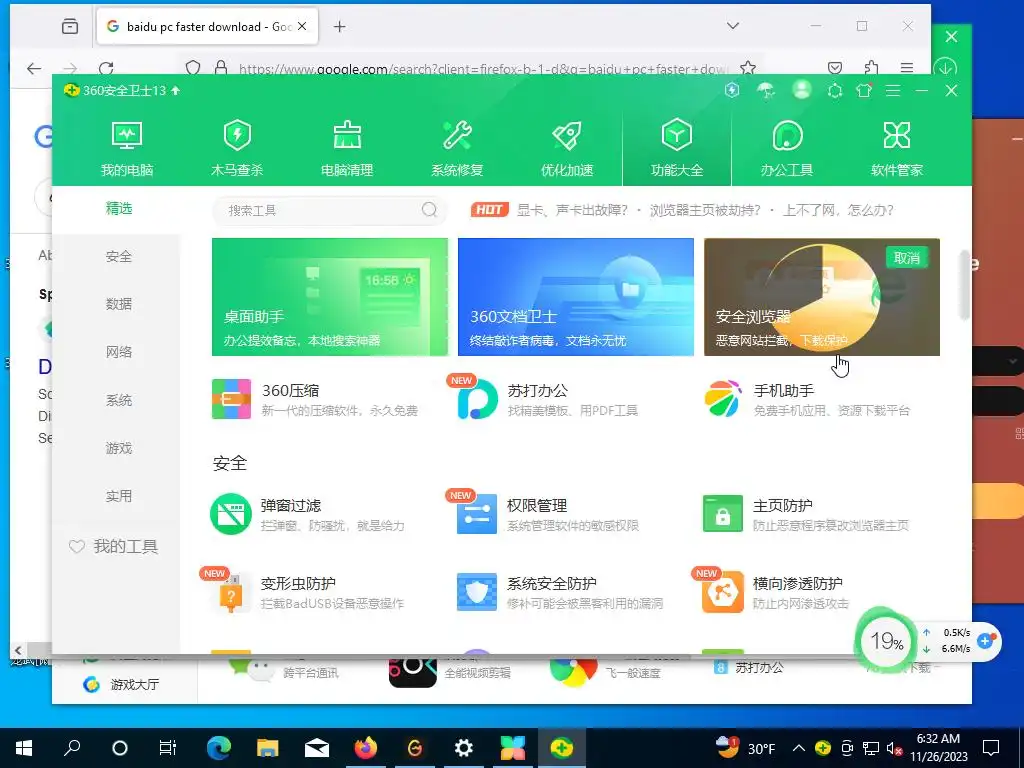Reload the Firefox page
Image resolution: width=1024 pixels, height=768 pixels.
(x=106, y=68)
